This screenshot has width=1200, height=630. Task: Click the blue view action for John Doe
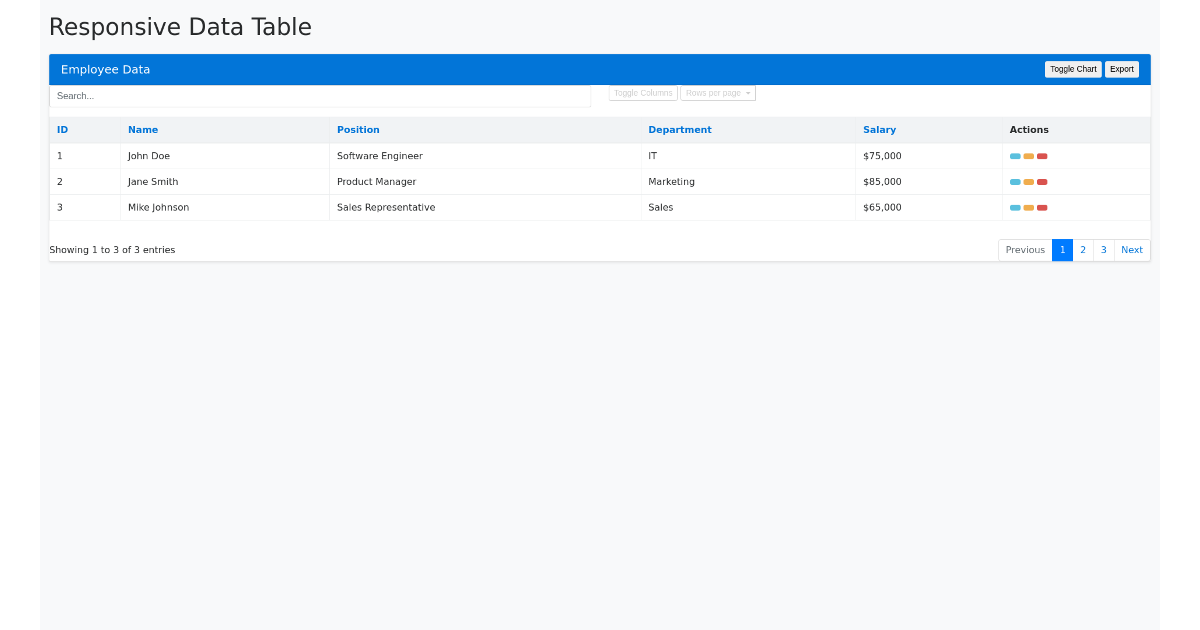click(1015, 156)
